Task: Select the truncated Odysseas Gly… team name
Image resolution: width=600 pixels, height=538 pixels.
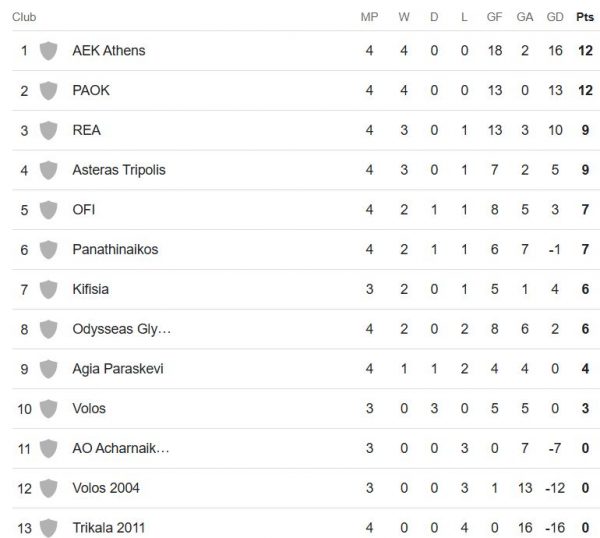Action: click(122, 329)
